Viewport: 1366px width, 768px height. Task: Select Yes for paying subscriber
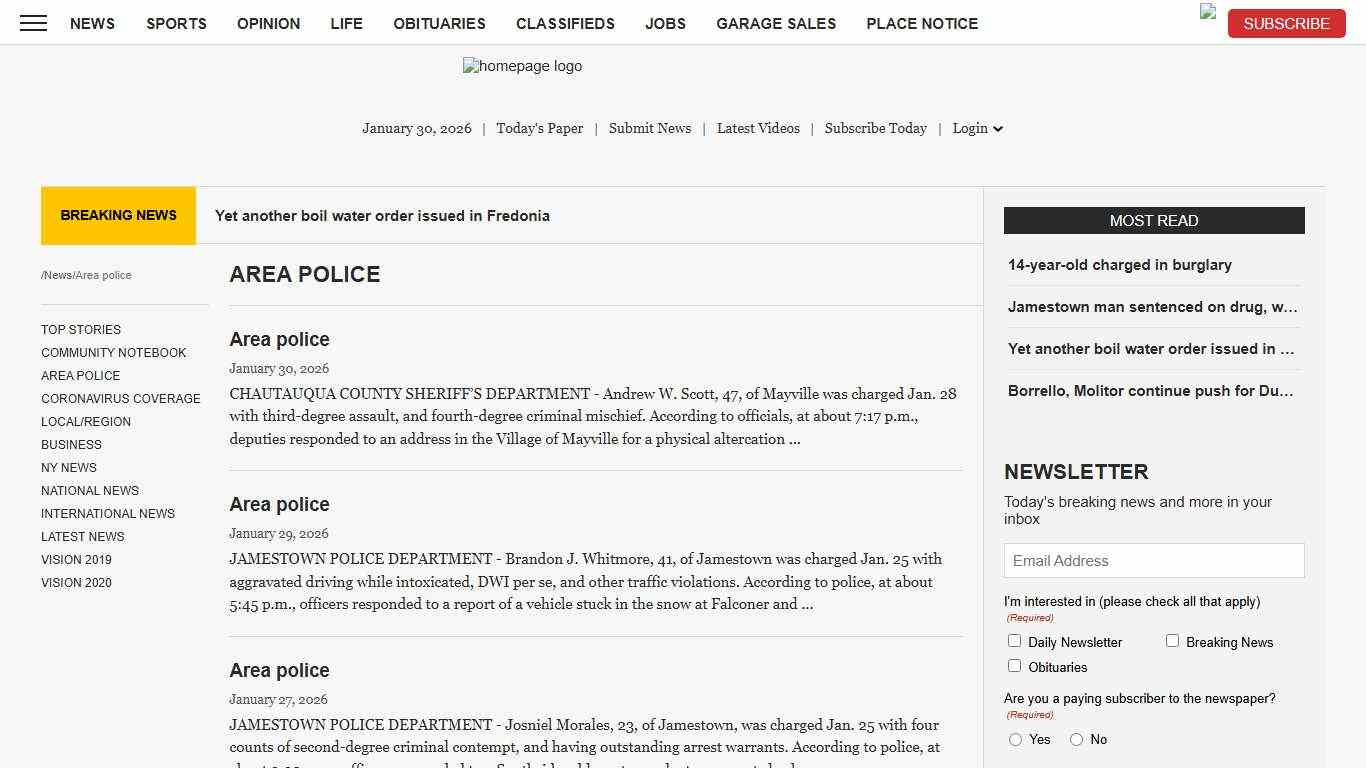coord(1015,739)
